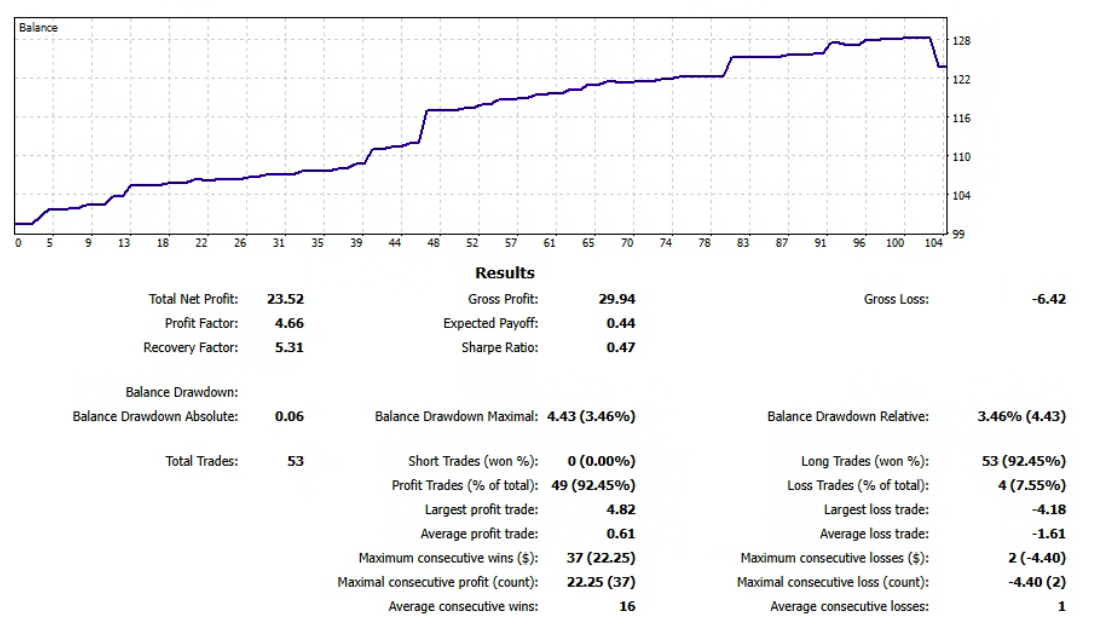This screenshot has height=631, width=1102.
Task: Select the Sharpe Ratio value 0.47
Action: (x=620, y=348)
